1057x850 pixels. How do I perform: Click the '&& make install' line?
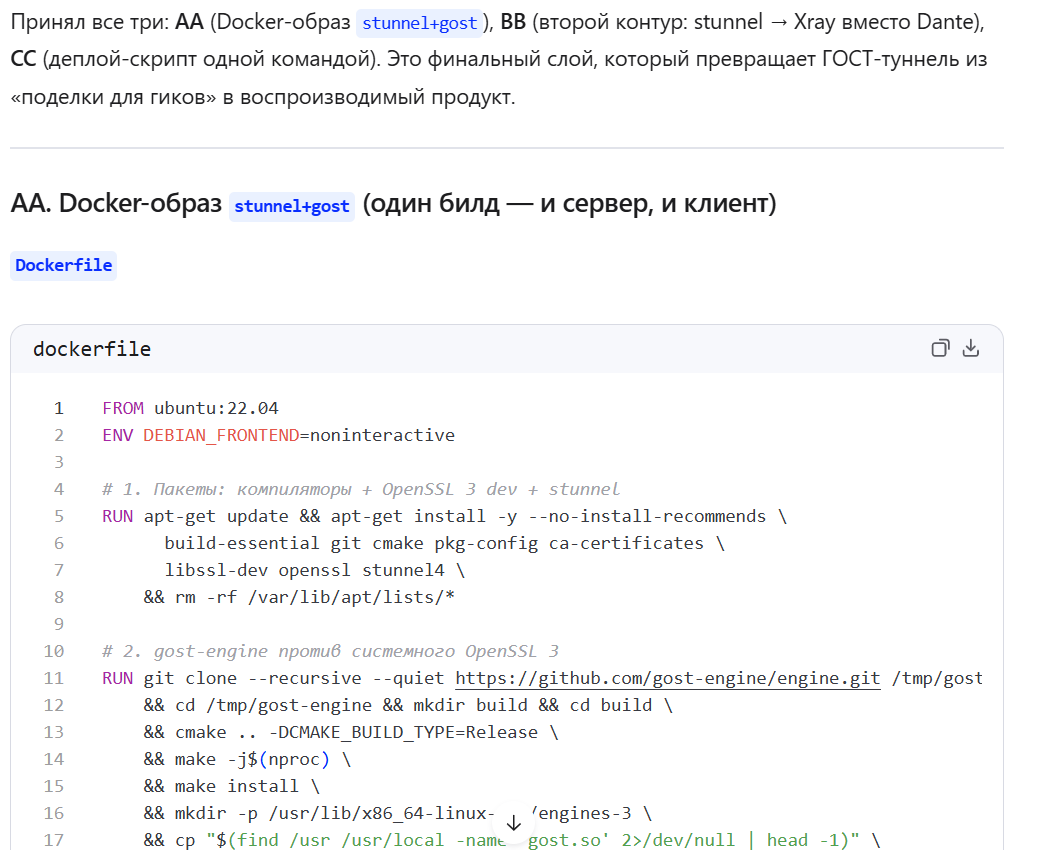tap(231, 786)
